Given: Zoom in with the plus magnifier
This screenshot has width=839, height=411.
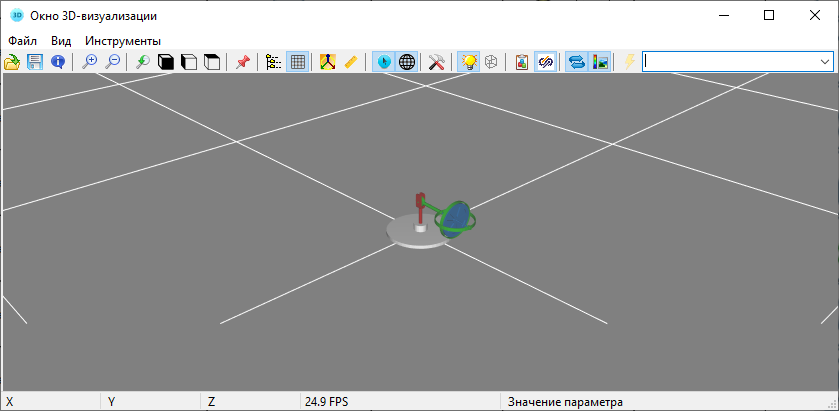Looking at the screenshot, I should [x=90, y=62].
